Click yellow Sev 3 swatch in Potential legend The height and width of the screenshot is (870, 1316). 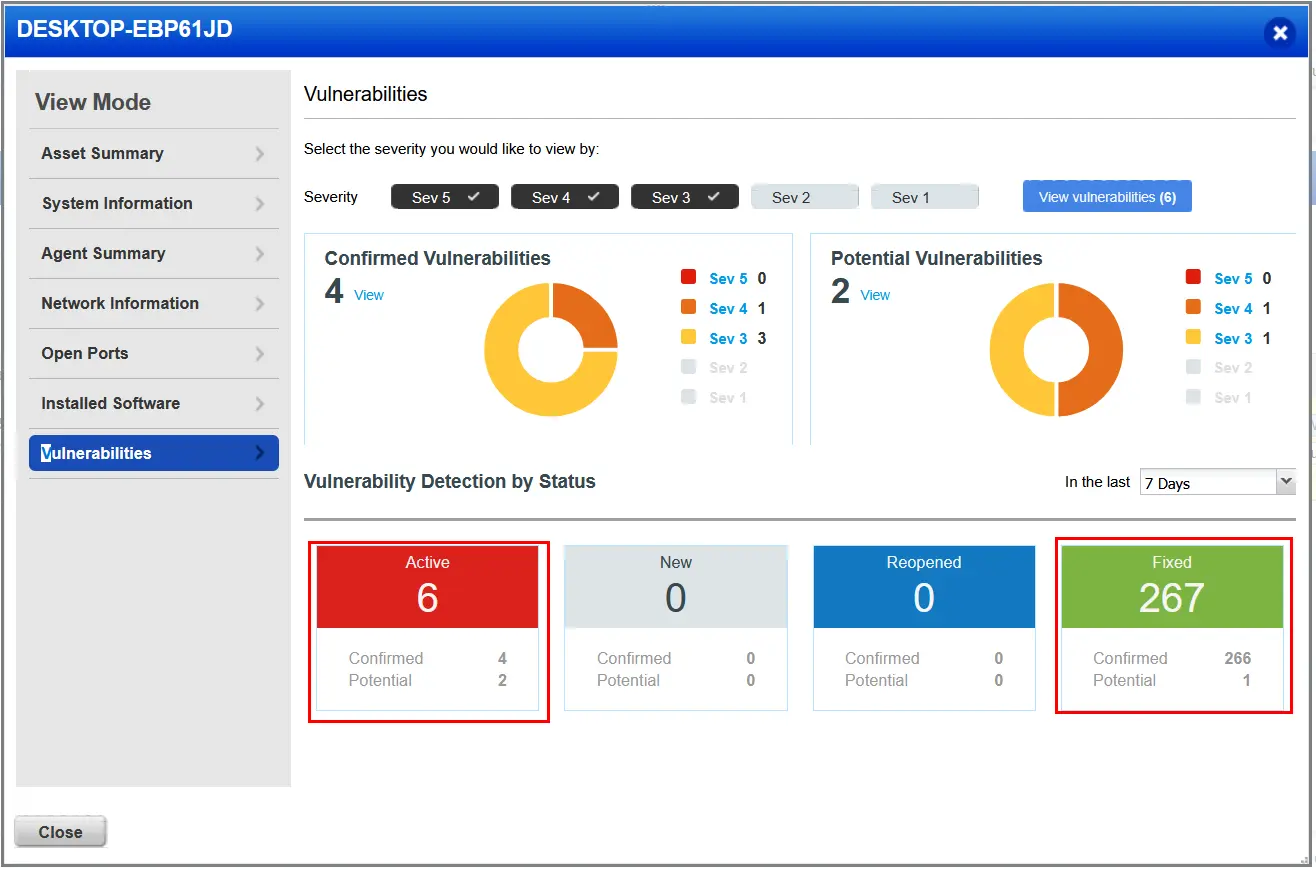(1193, 337)
